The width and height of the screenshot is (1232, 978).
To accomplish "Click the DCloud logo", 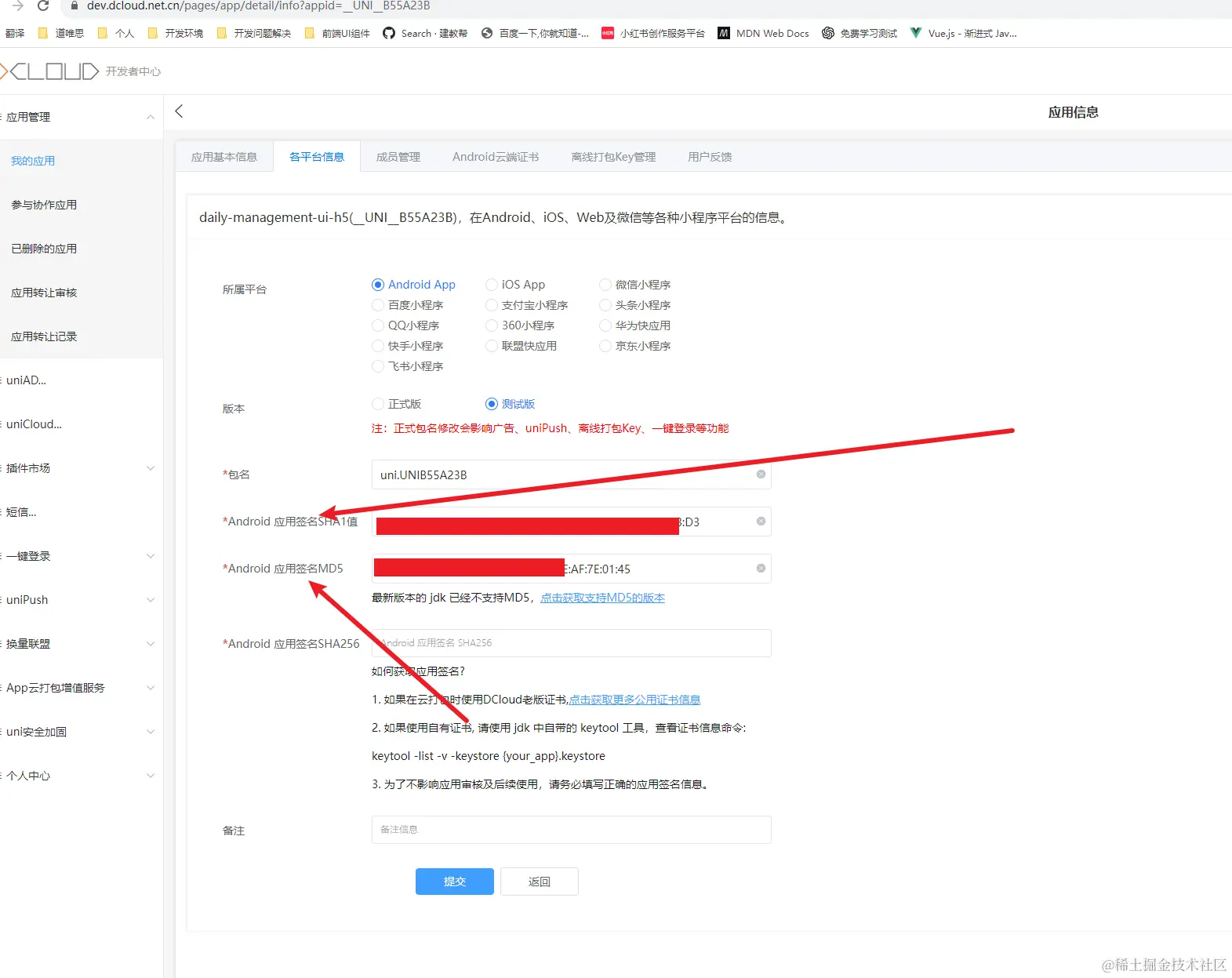I will tap(49, 71).
